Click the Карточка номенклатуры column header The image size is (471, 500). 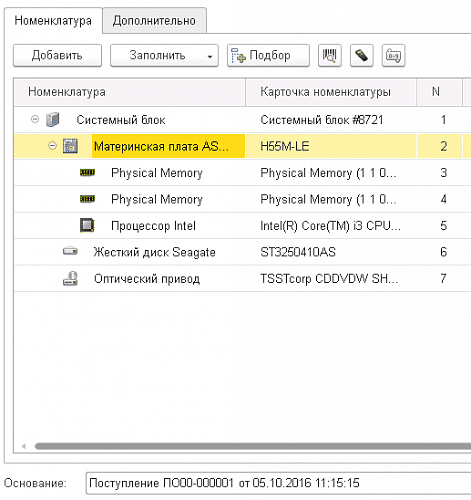point(331,92)
